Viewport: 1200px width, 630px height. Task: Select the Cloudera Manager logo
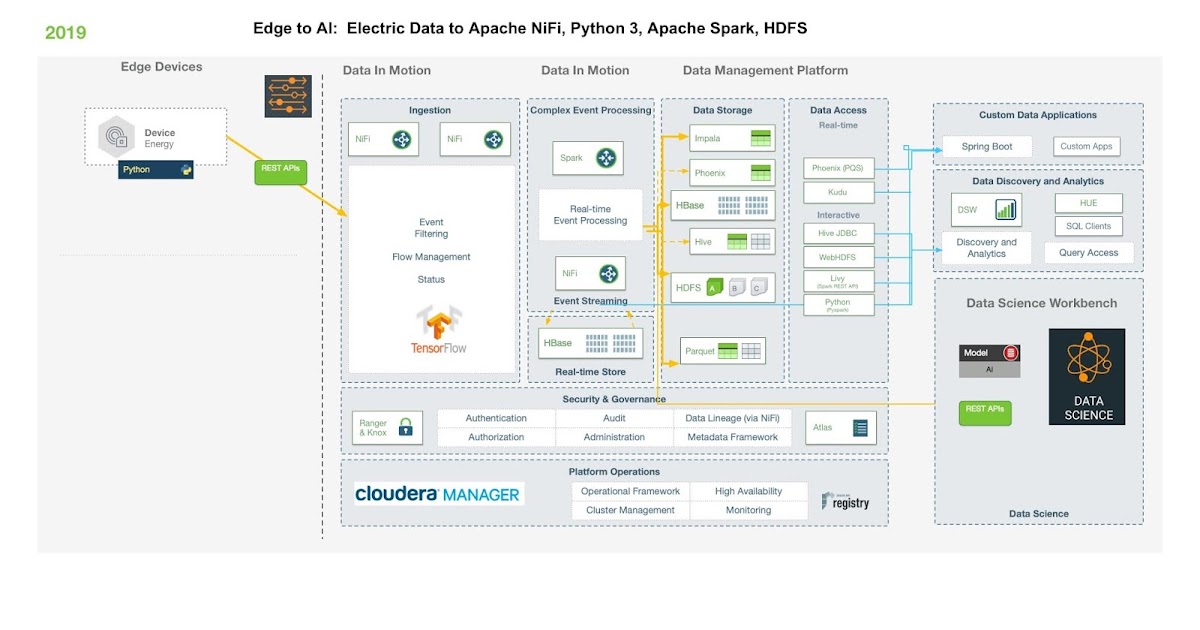click(438, 493)
